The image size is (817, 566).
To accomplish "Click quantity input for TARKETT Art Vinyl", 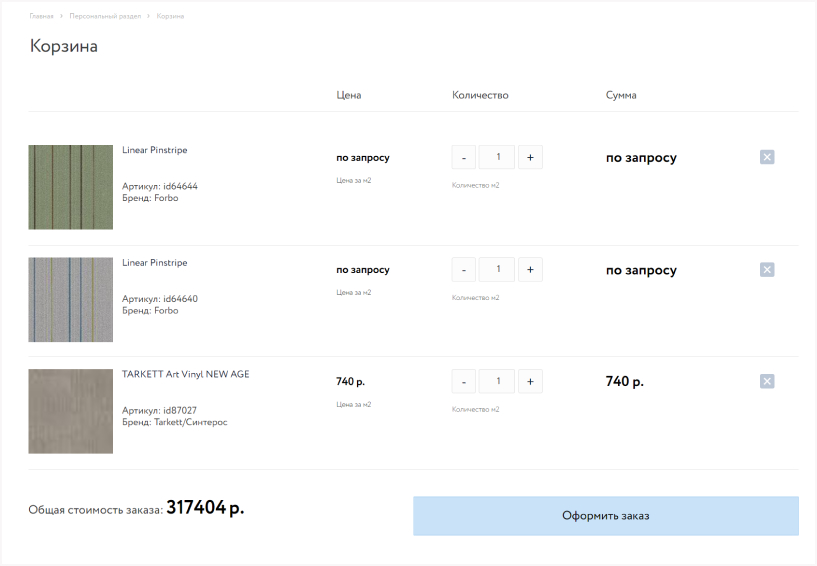I will (x=497, y=381).
